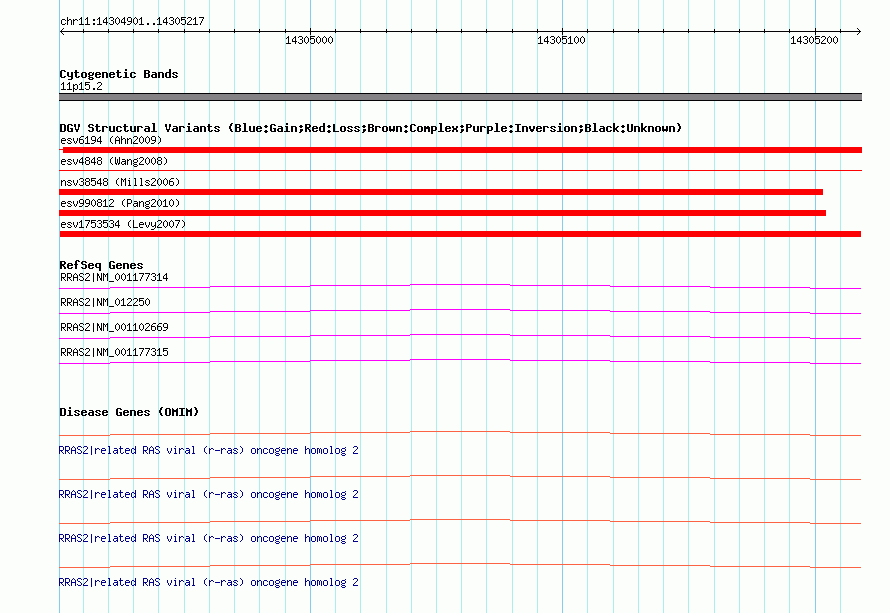Select the DGV Structural Variants track title
The height and width of the screenshot is (613, 890).
(x=371, y=128)
